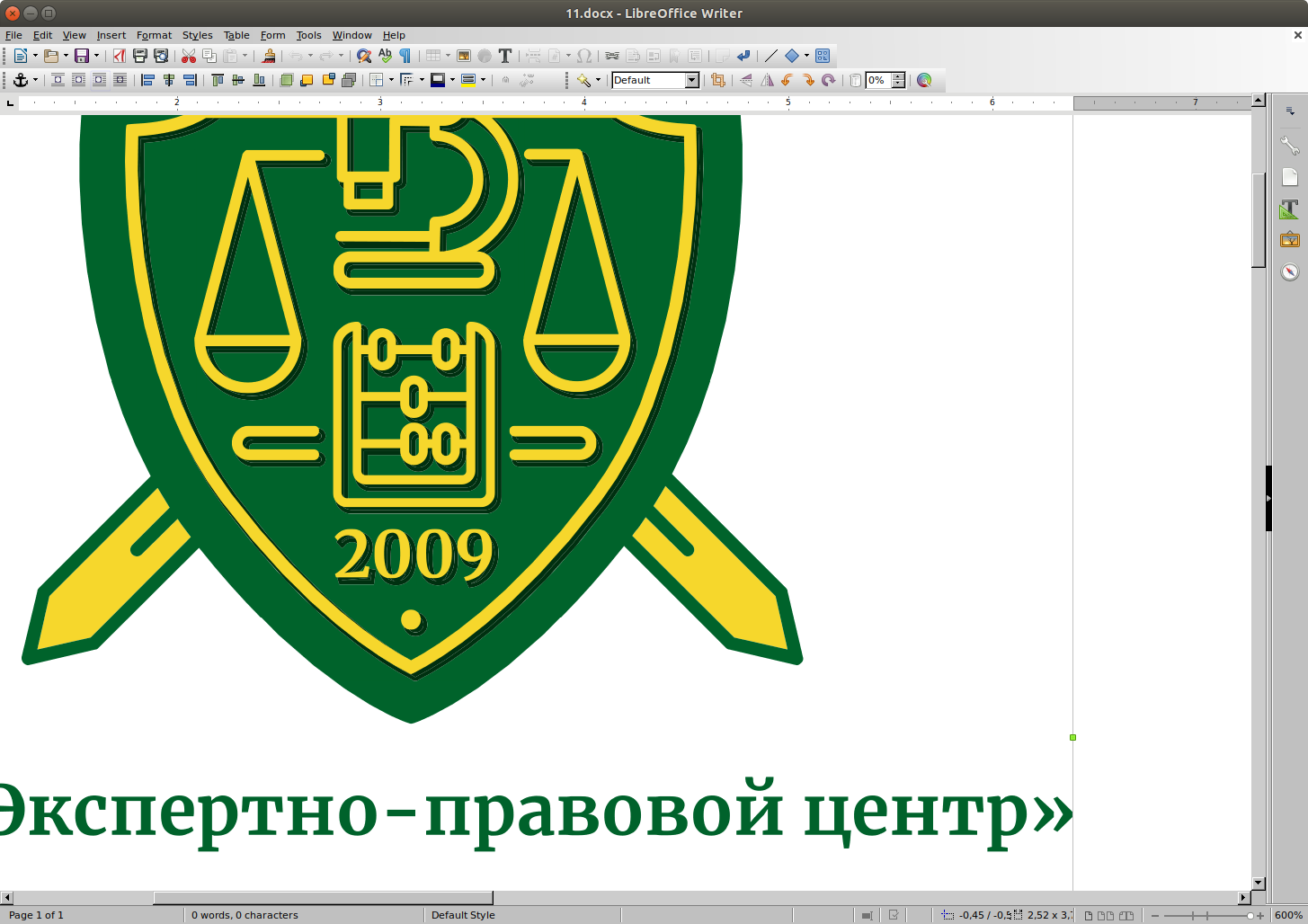Insert a line with the line tool
The image size is (1308, 924).
[770, 56]
